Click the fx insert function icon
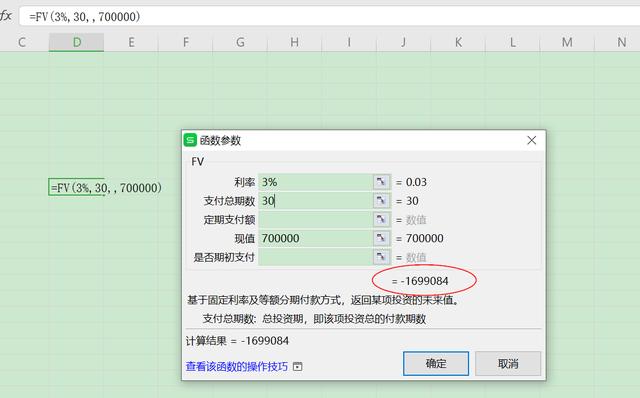 click(x=6, y=16)
